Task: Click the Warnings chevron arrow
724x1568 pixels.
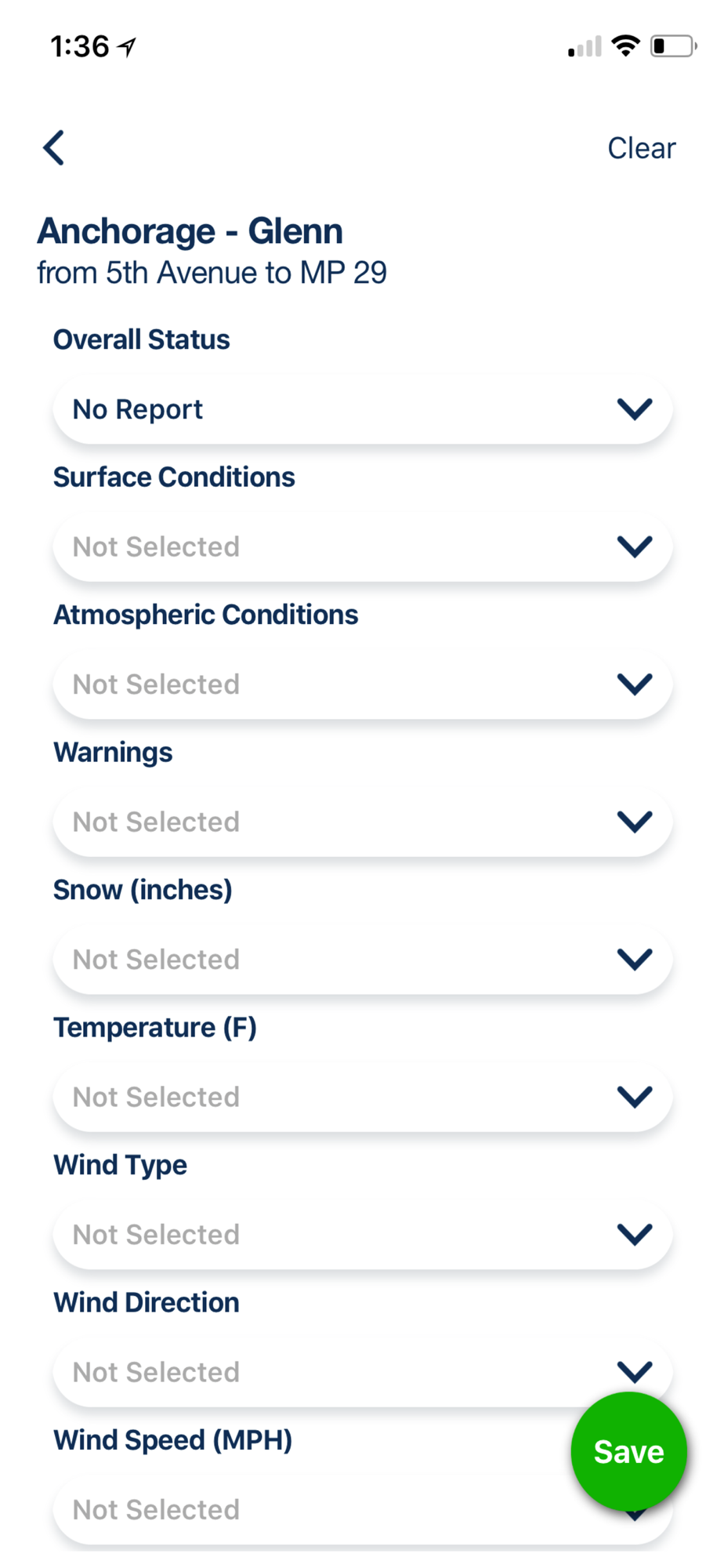Action: pos(635,822)
